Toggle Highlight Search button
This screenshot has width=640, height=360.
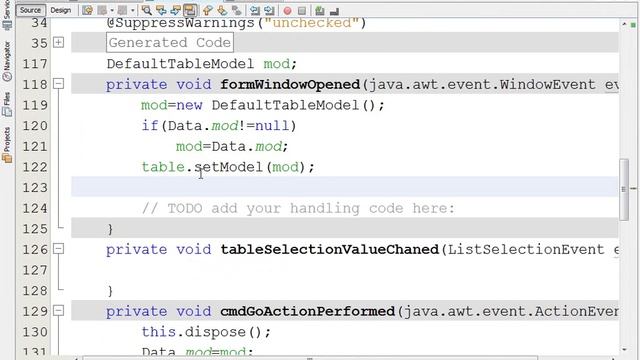tap(190, 10)
